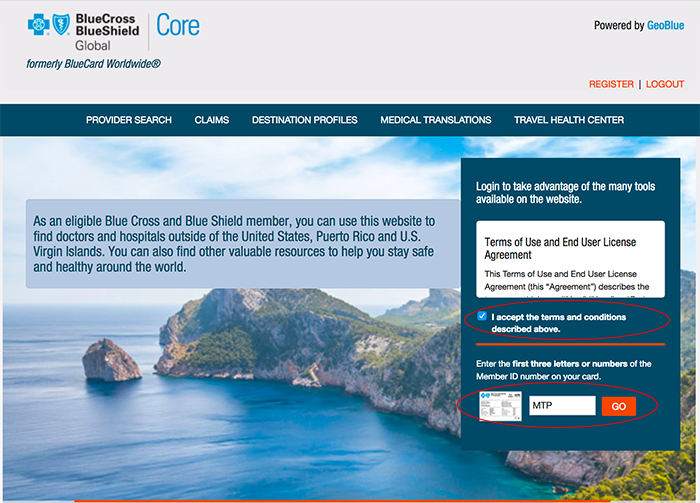The width and height of the screenshot is (700, 503).
Task: Click the 'I accept the terms' label text
Action: tap(558, 323)
